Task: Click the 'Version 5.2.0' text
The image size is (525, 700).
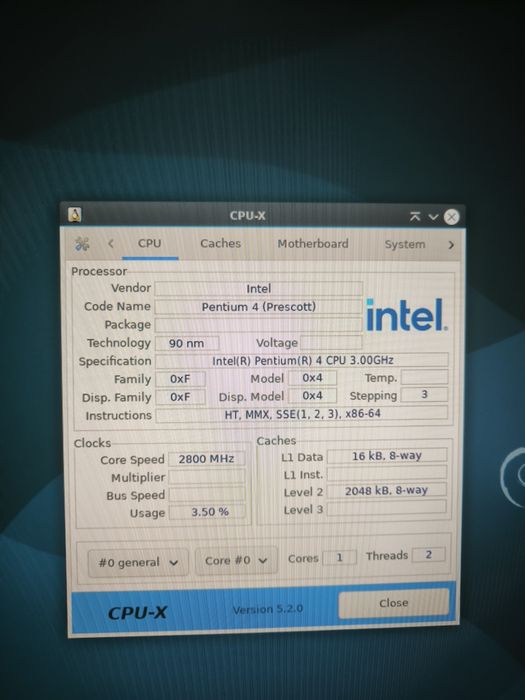Action: pyautogui.click(x=267, y=609)
